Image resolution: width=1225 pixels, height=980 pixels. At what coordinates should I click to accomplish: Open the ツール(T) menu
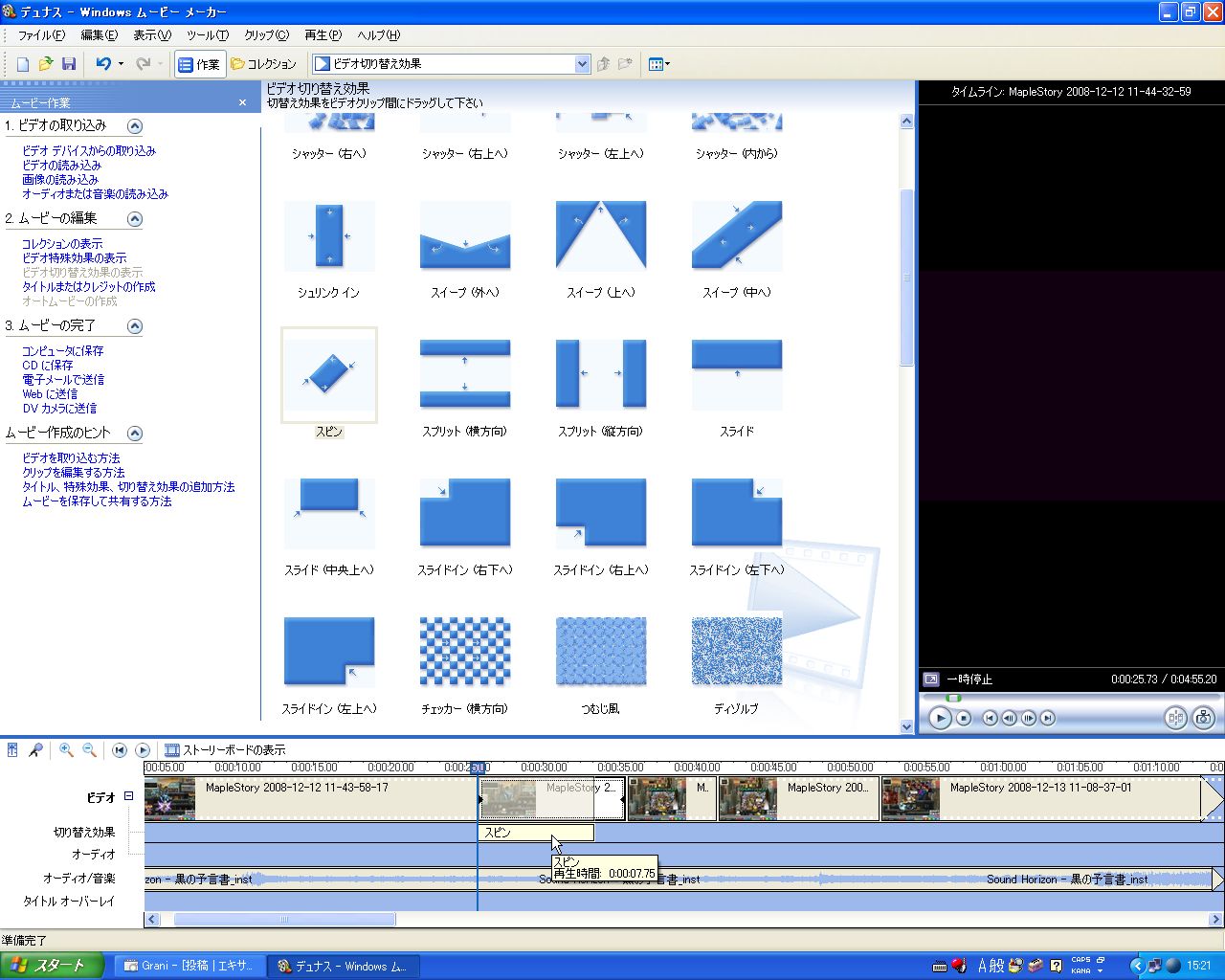pyautogui.click(x=208, y=35)
